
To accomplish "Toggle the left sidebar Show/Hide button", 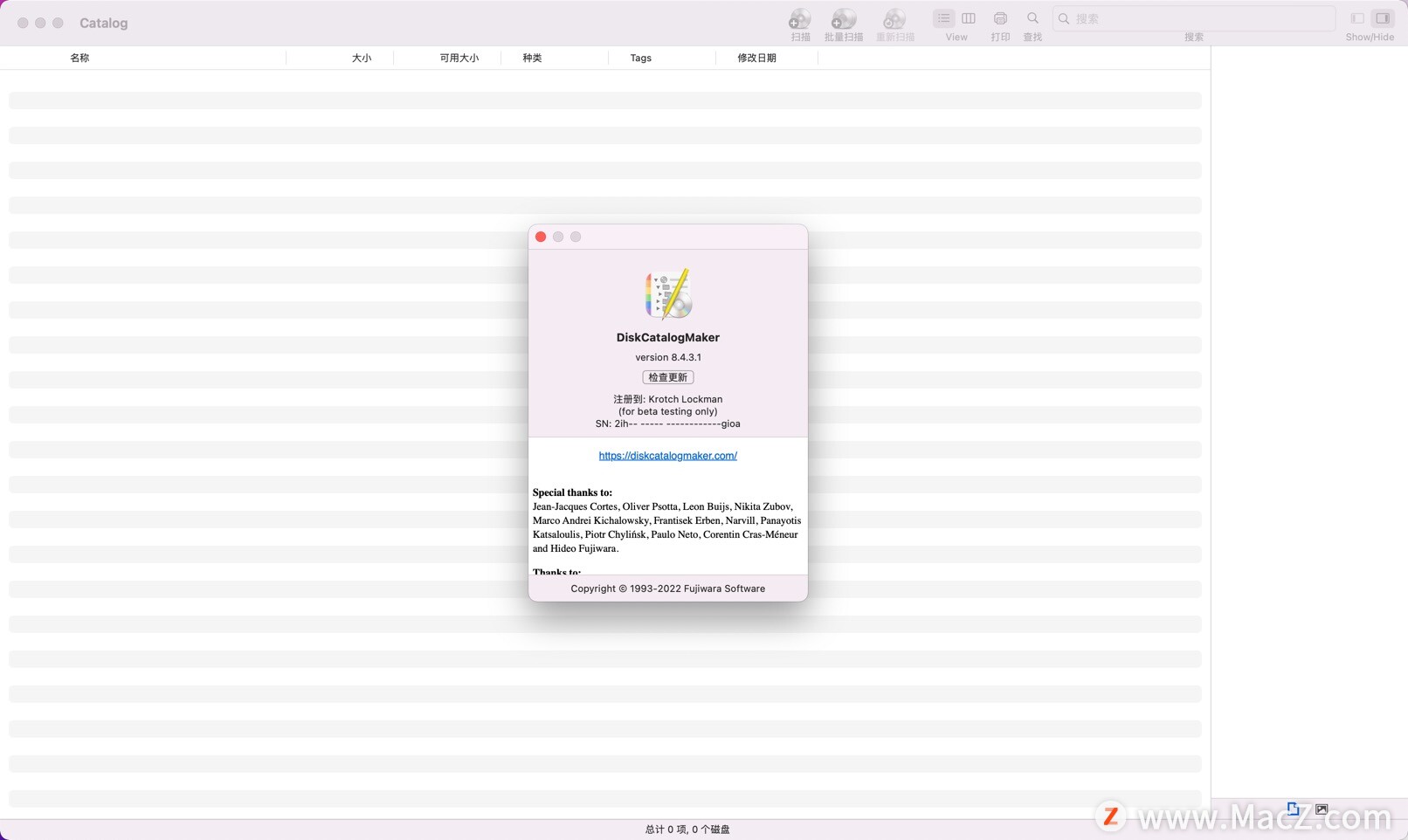I will click(1357, 18).
